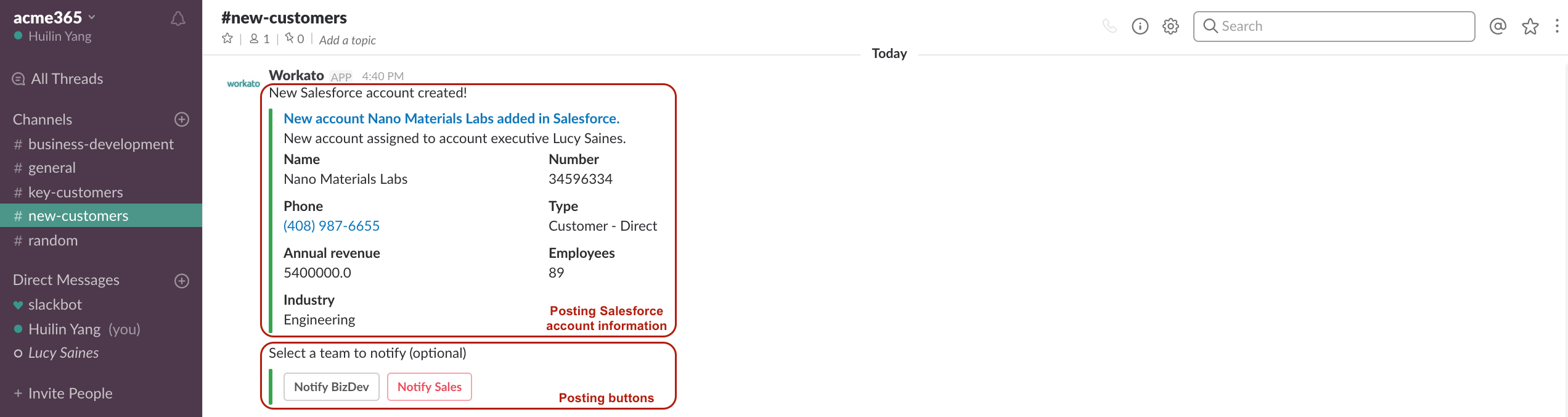Open the #business-development channel
This screenshot has width=1568, height=417.
(100, 144)
